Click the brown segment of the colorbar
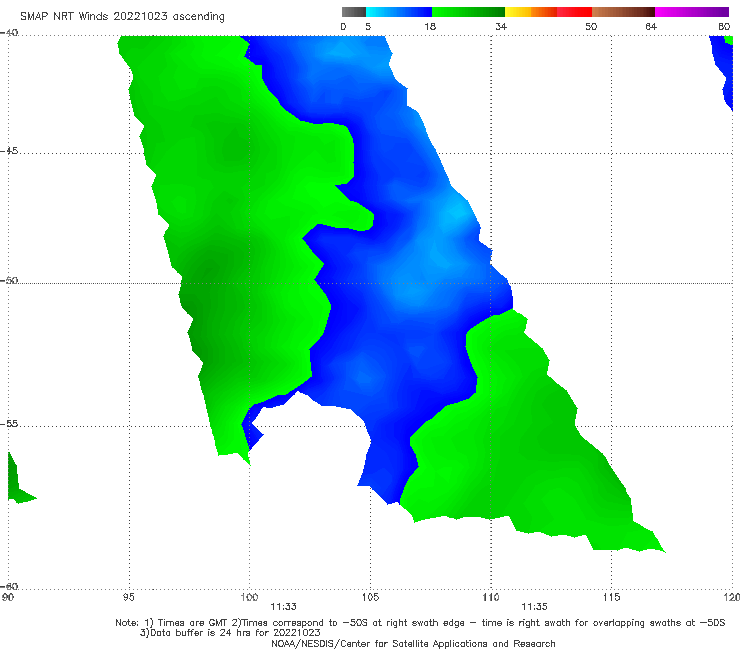Viewport: 740px width, 650px height. [x=623, y=12]
